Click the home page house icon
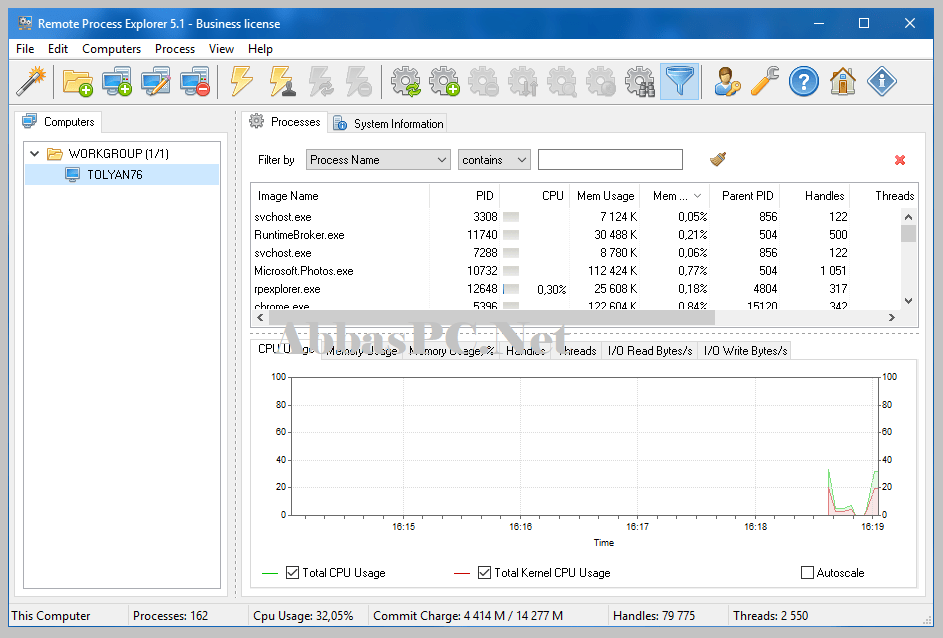 843,81
